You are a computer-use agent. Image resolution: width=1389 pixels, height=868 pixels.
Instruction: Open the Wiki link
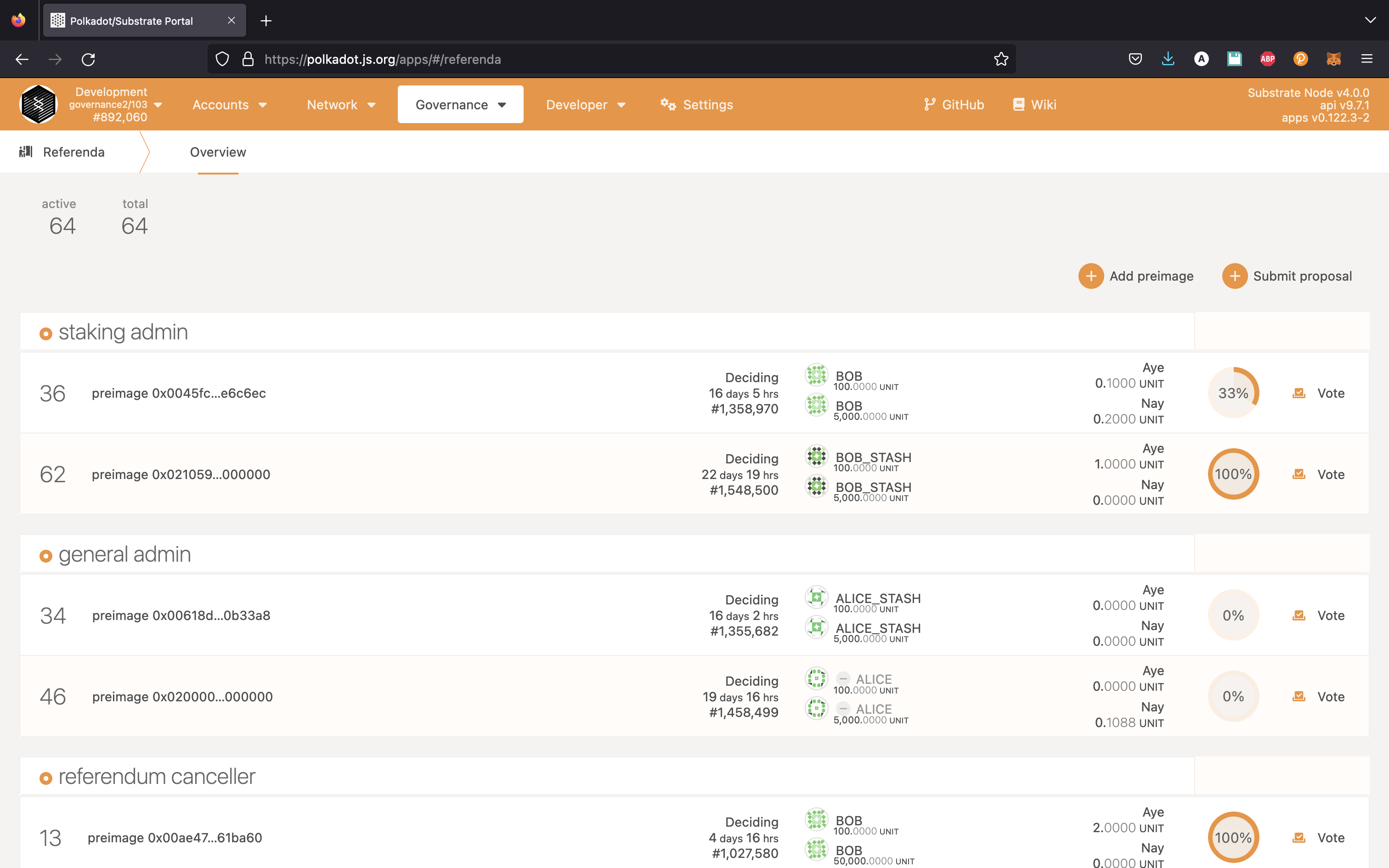(1034, 105)
